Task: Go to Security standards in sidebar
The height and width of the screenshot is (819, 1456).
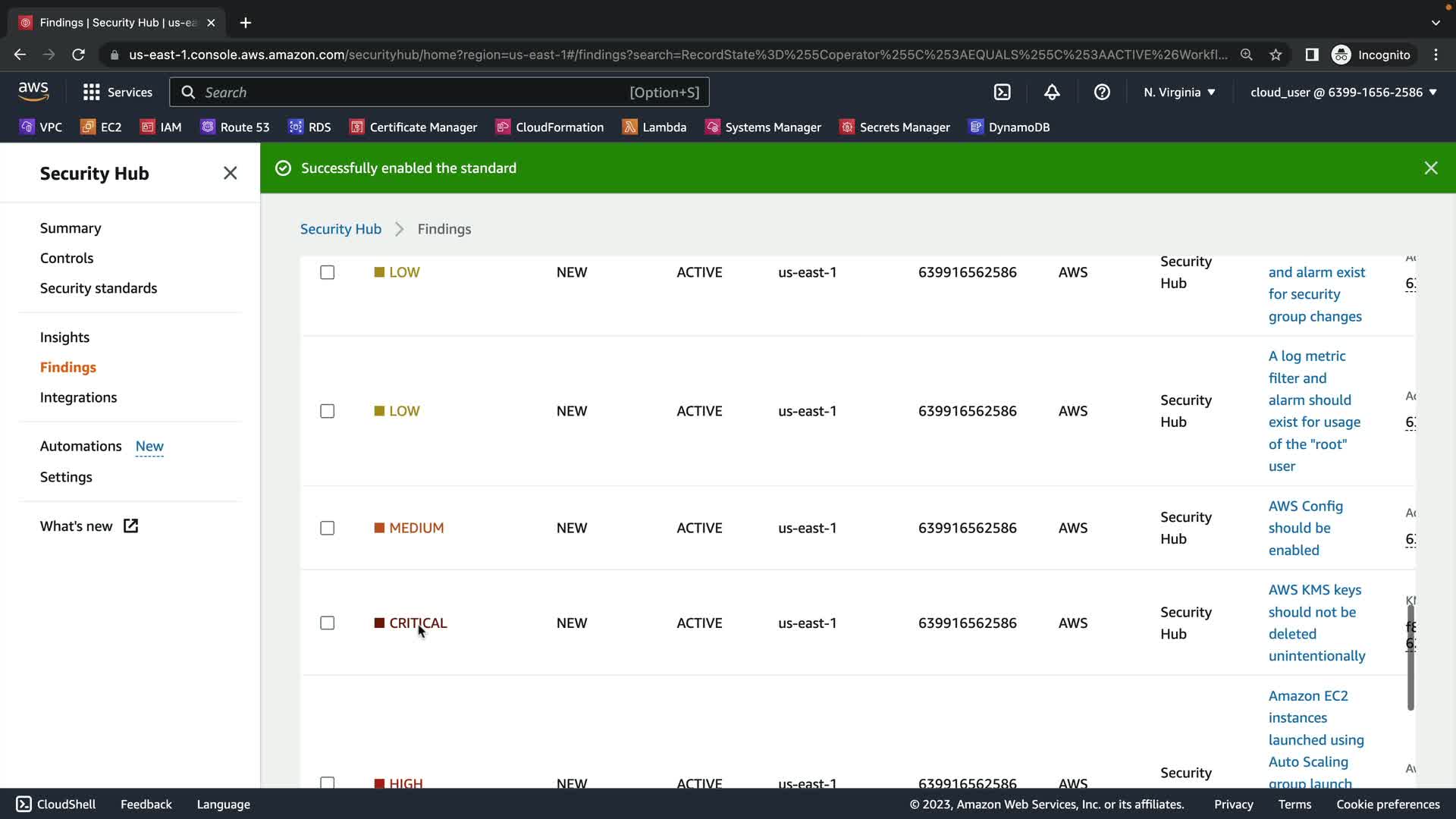Action: [99, 288]
